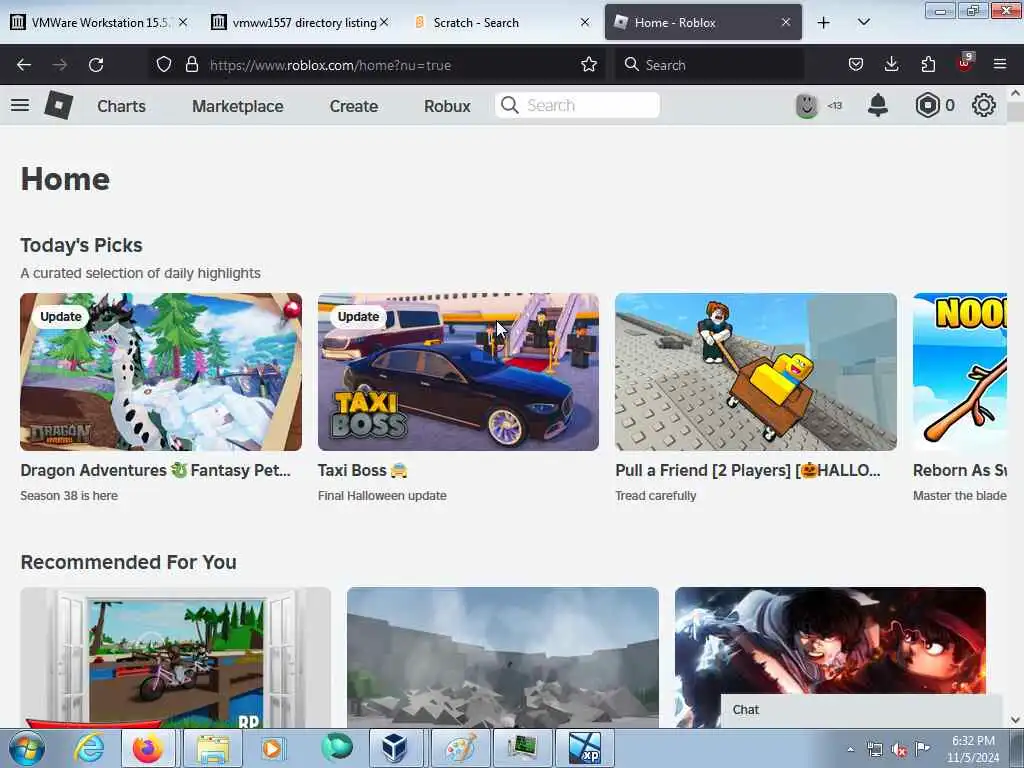
Task: Switch to vmww1557 directory listing tab
Action: (300, 23)
